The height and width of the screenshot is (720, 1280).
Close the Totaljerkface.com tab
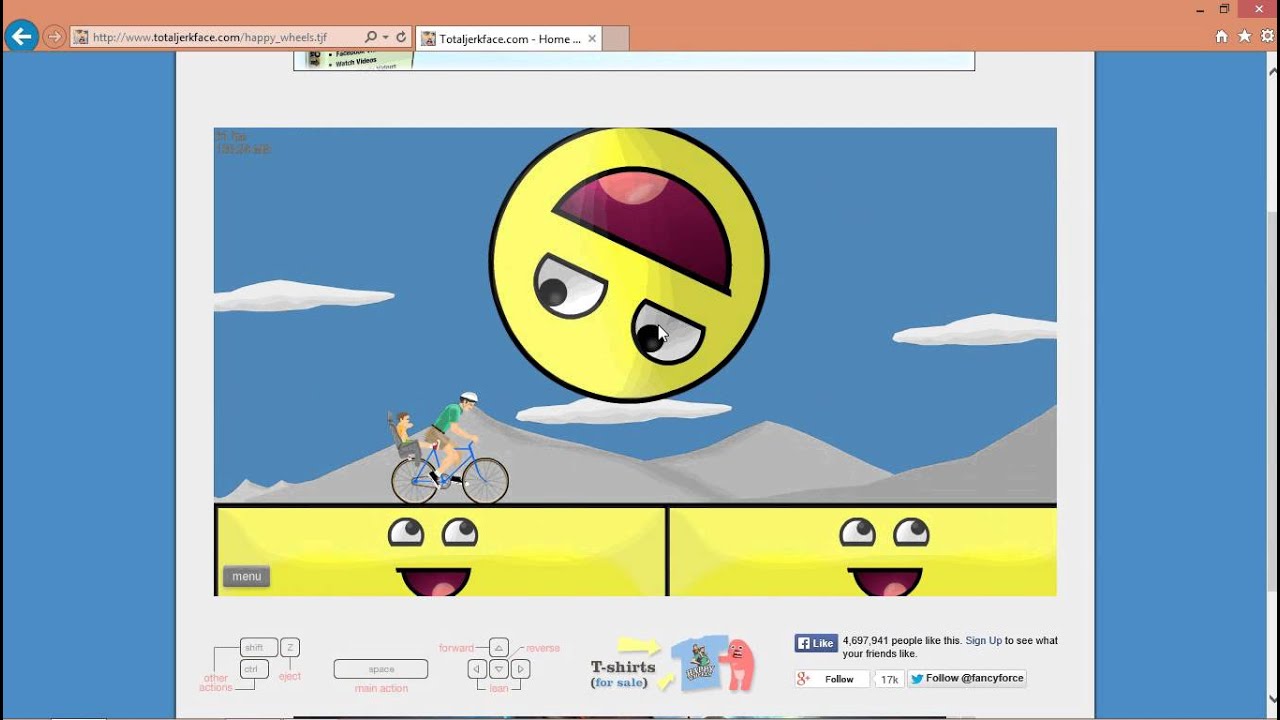[592, 39]
